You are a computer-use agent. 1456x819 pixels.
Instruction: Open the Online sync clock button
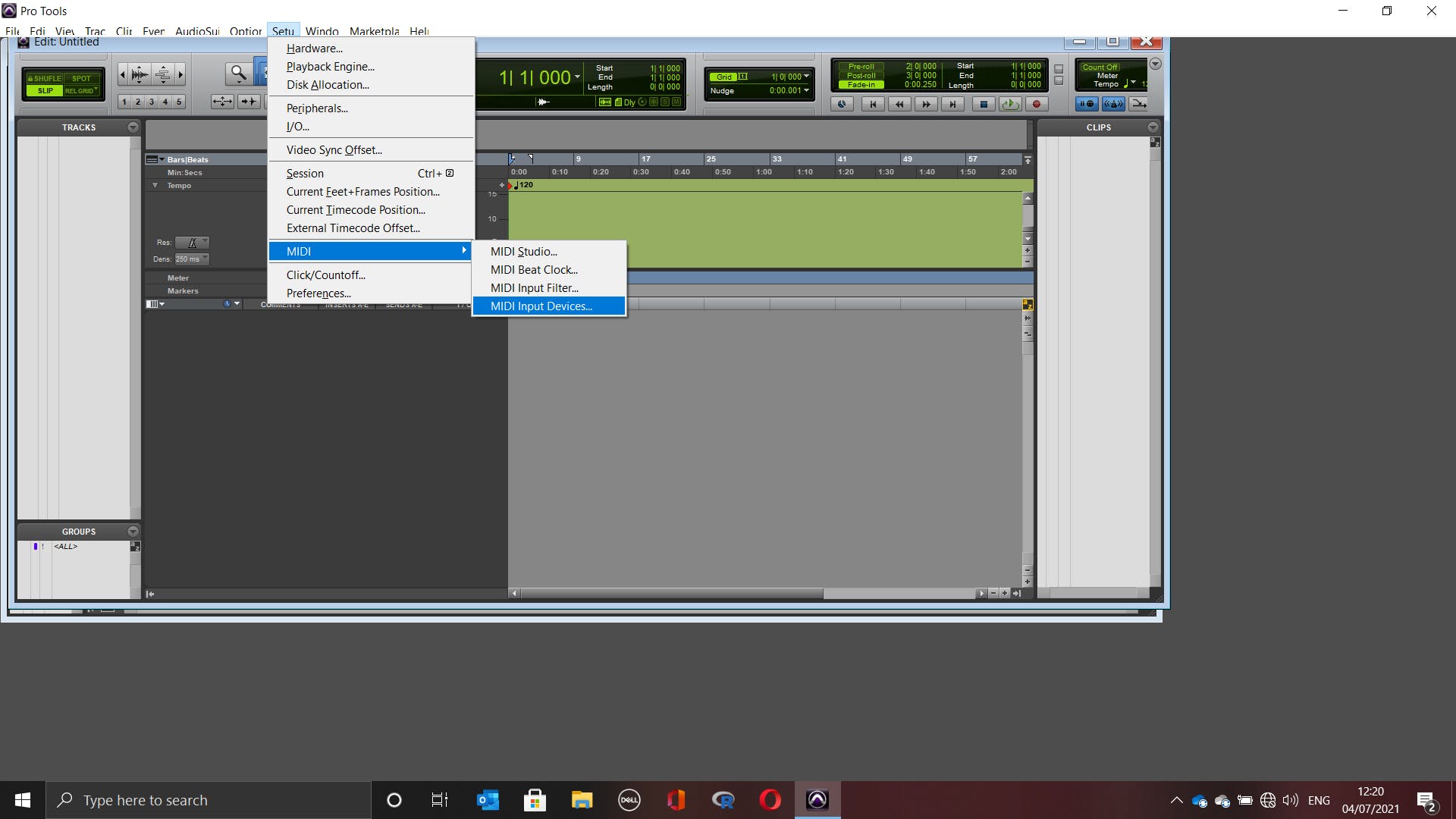(x=842, y=105)
